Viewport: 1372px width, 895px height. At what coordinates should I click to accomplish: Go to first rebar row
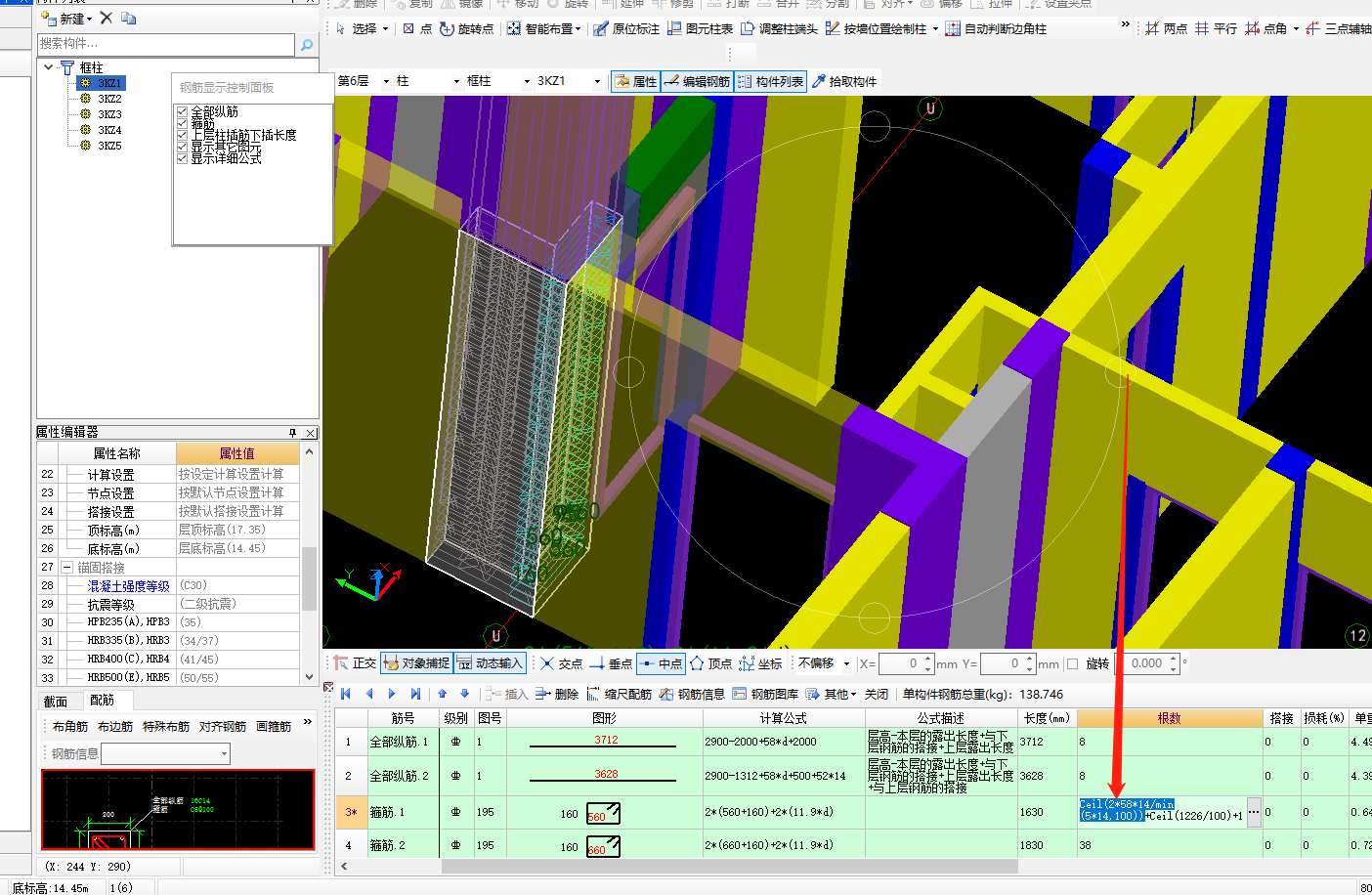click(345, 694)
